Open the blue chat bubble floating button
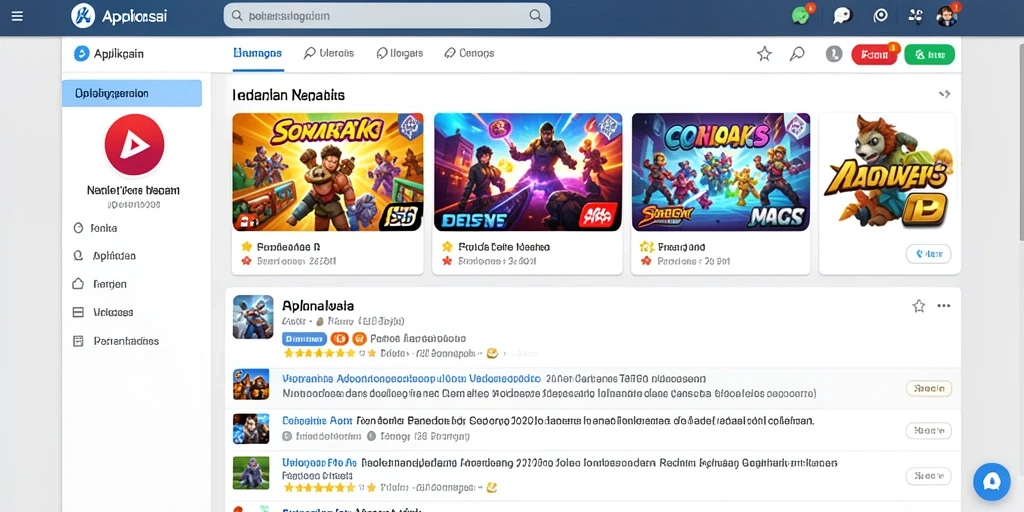 [x=991, y=482]
